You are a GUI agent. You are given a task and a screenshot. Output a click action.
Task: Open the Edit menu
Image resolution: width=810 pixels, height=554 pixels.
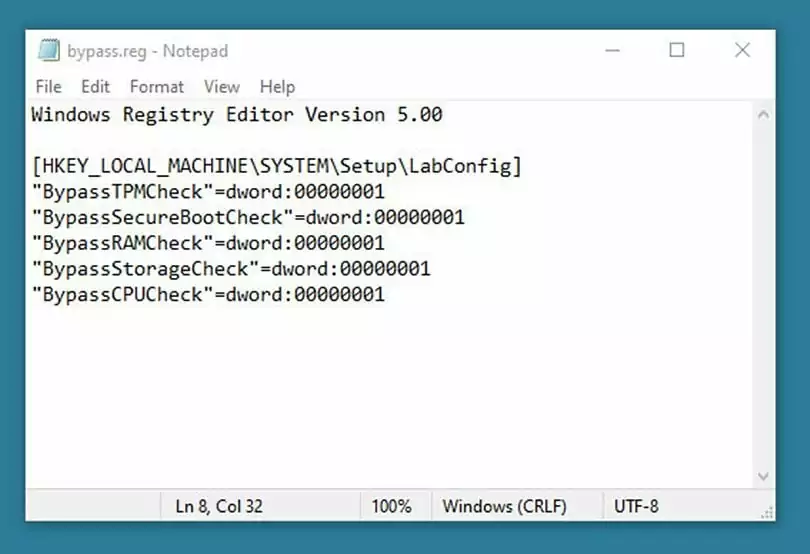pyautogui.click(x=96, y=87)
